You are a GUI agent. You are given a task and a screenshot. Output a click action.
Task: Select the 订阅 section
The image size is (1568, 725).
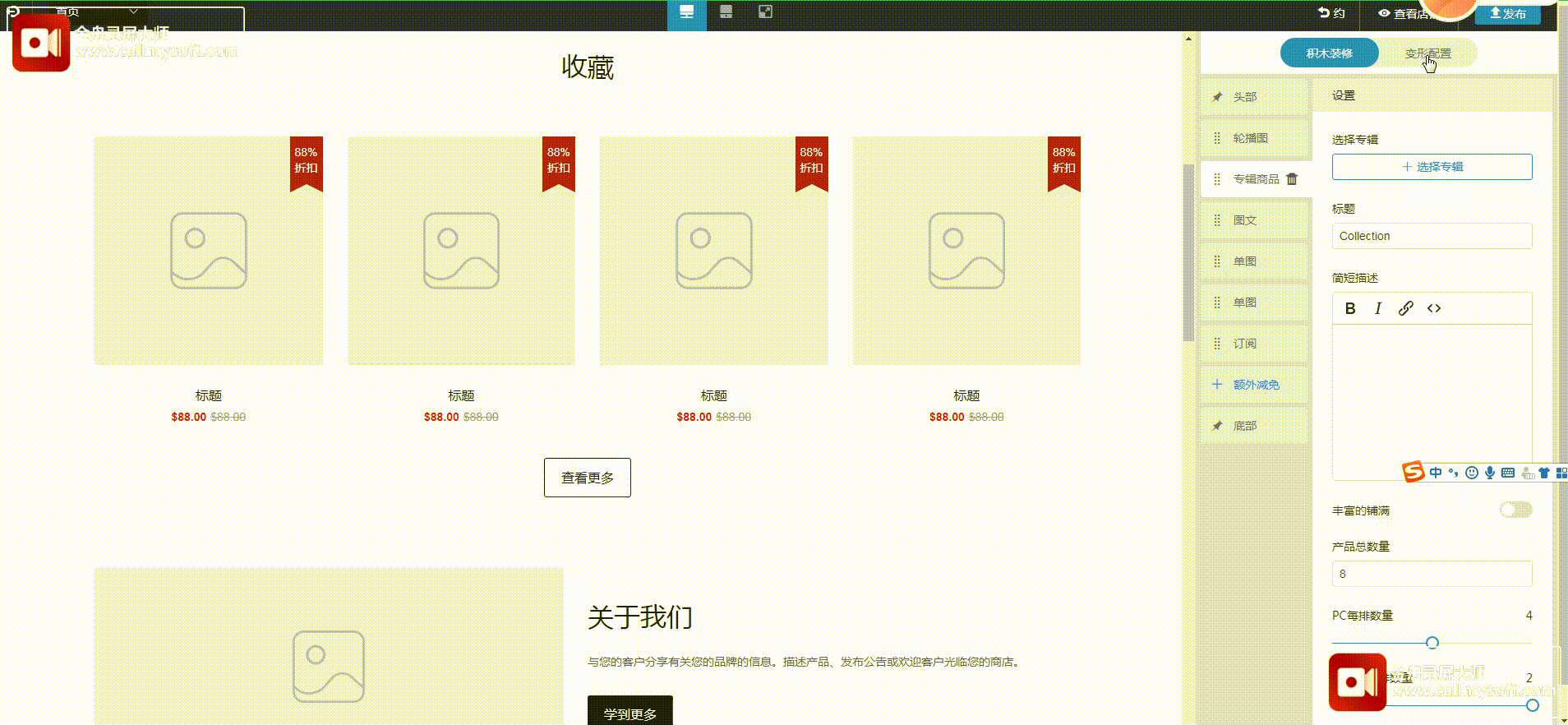(1254, 344)
